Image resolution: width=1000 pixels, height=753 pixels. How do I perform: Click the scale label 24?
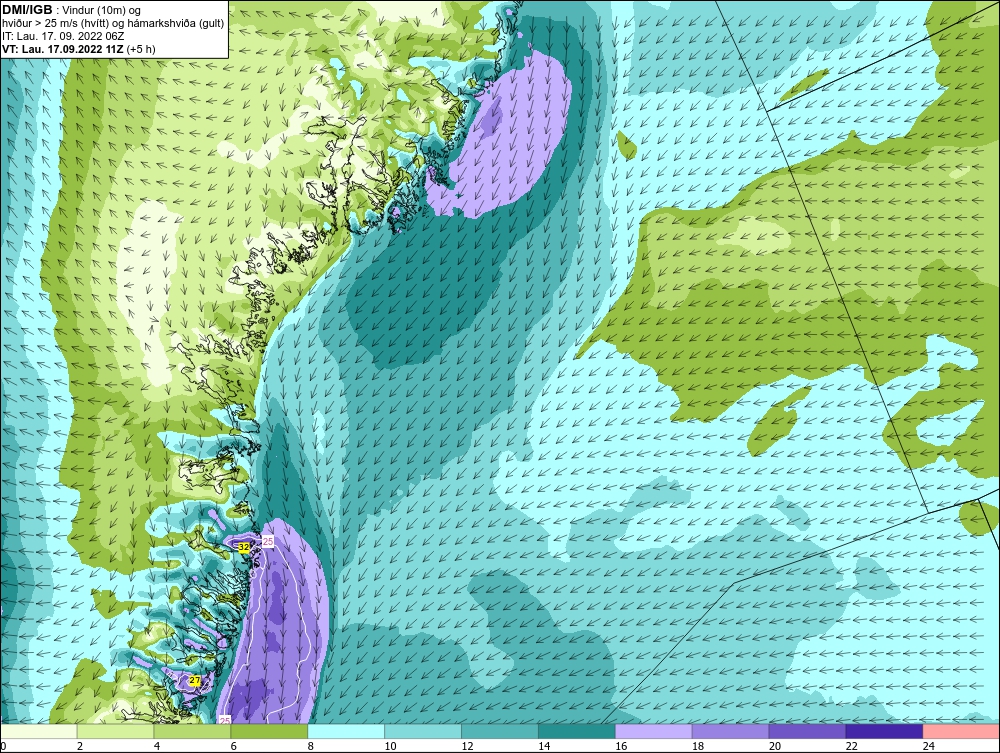[x=929, y=746]
